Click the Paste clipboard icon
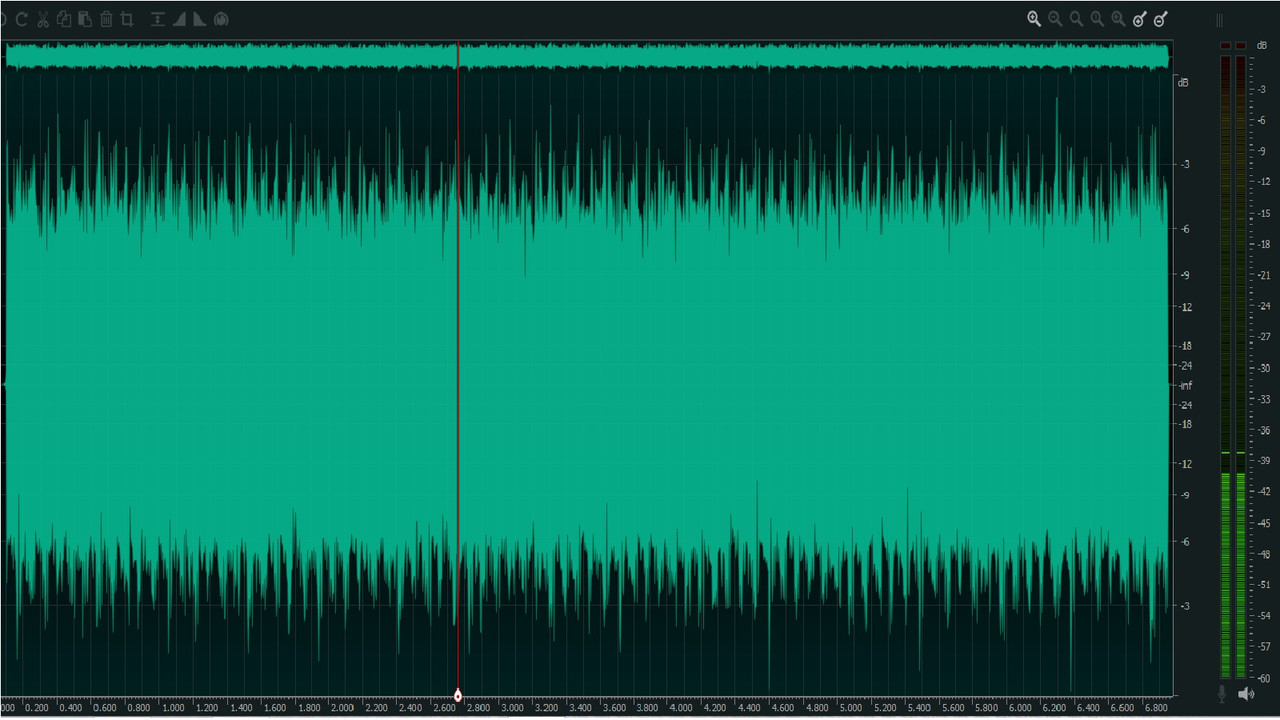Screen dimensions: 1280x720 pyautogui.click(x=85, y=19)
